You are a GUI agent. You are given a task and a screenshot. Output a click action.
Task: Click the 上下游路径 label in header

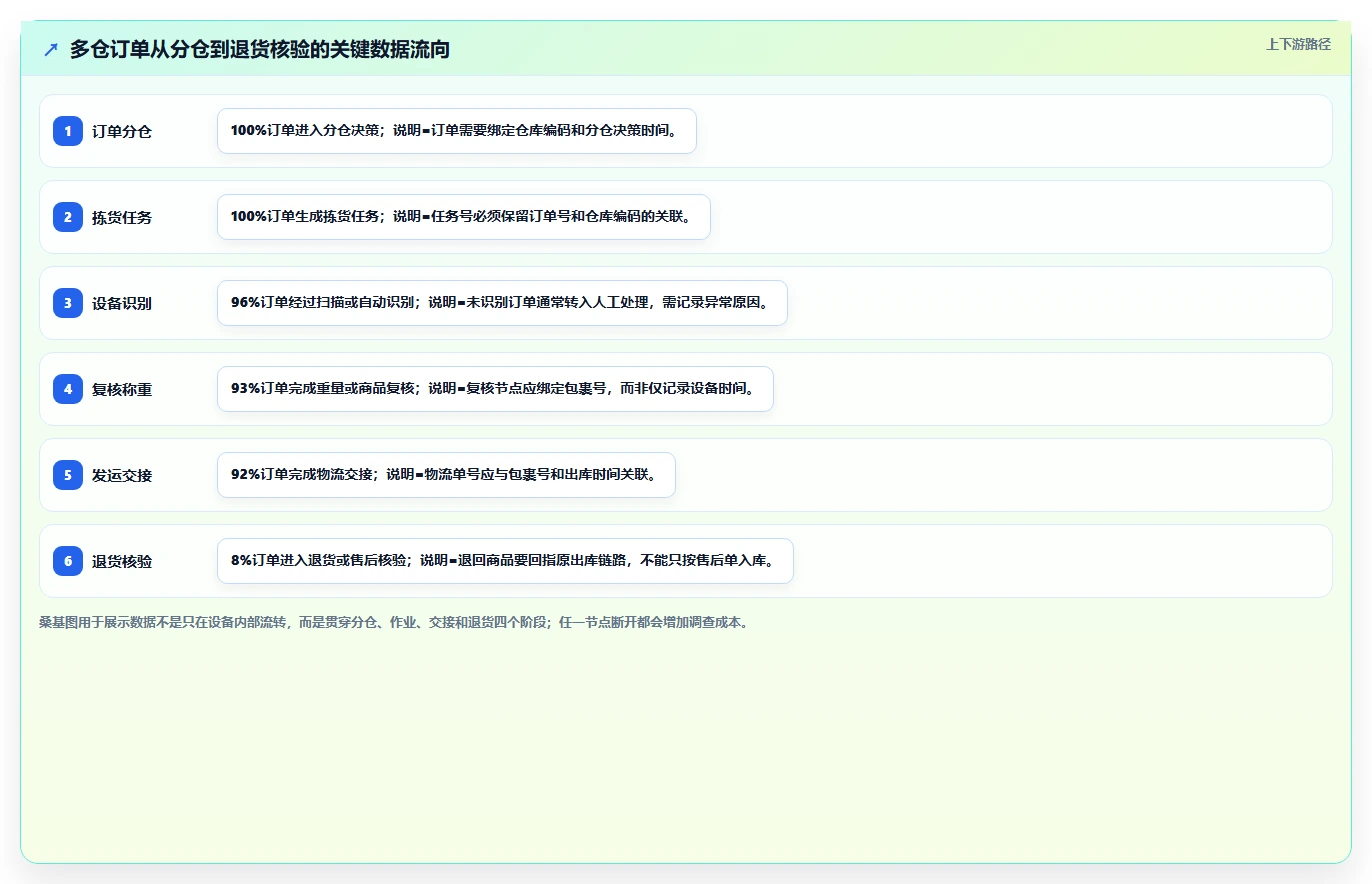[x=1298, y=44]
